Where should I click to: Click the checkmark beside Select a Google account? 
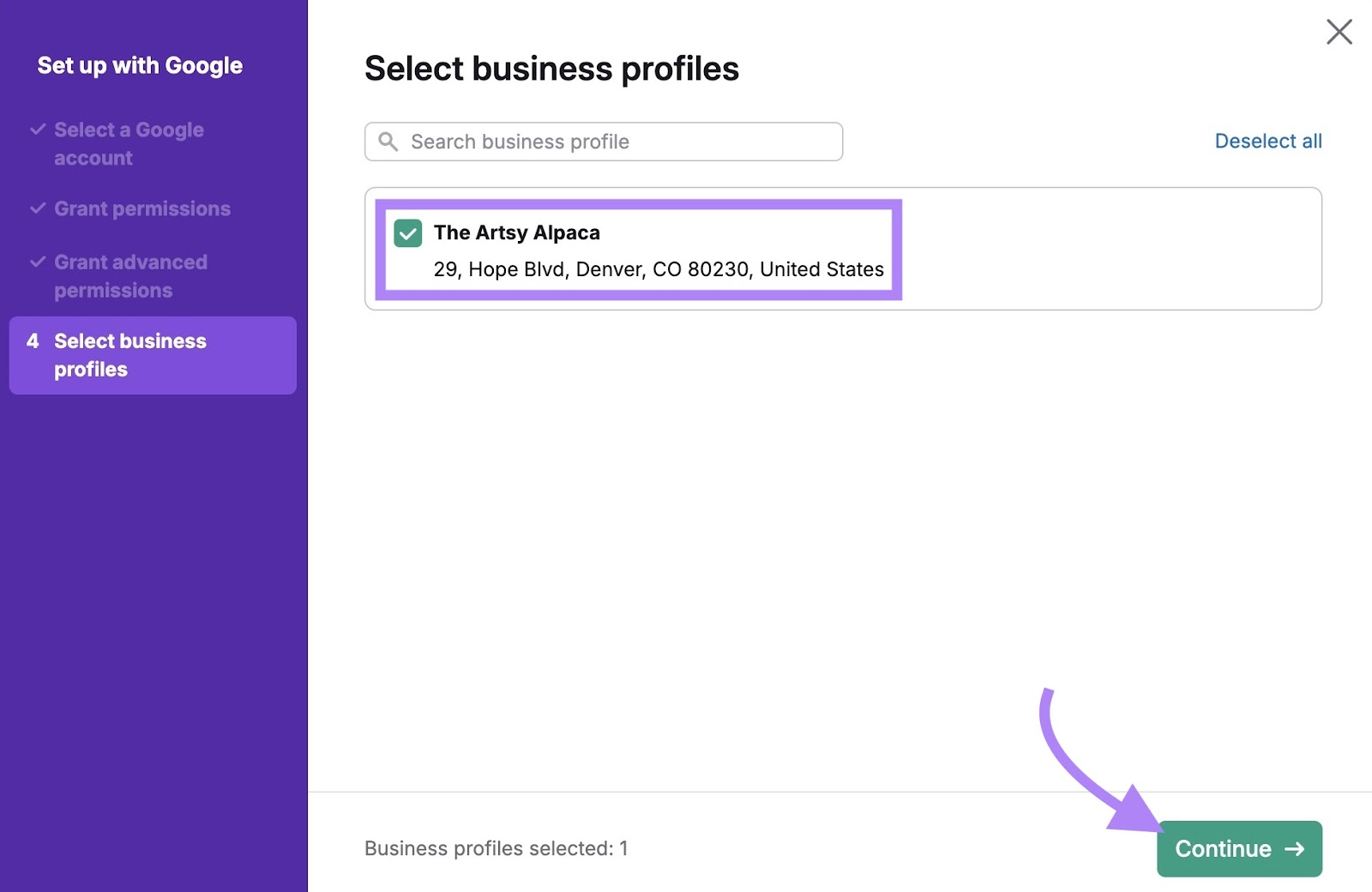(38, 129)
